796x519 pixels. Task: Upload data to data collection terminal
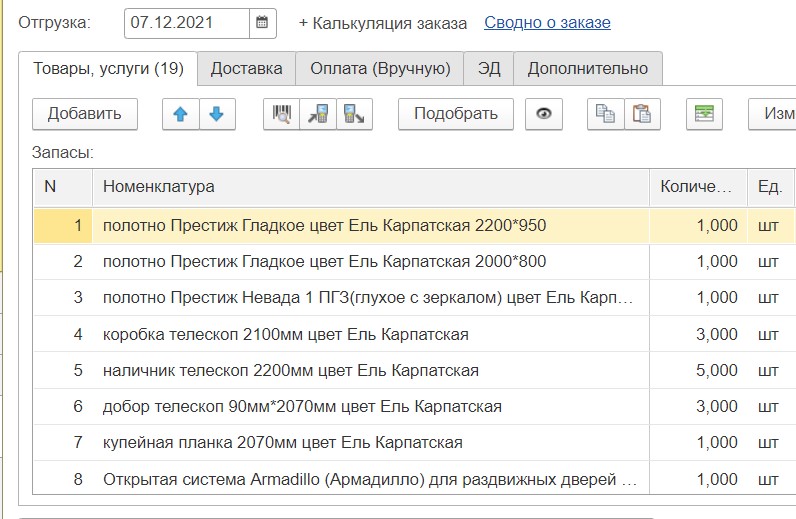click(354, 114)
